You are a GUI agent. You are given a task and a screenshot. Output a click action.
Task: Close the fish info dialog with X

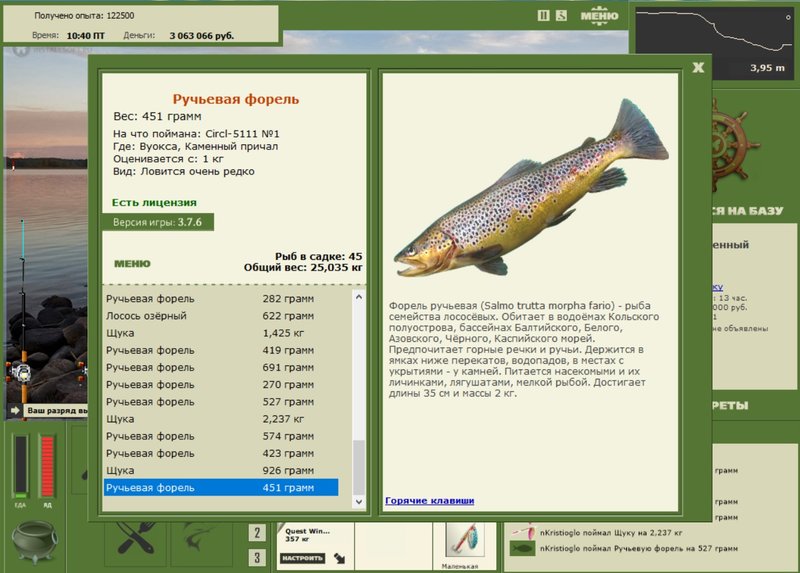point(698,67)
